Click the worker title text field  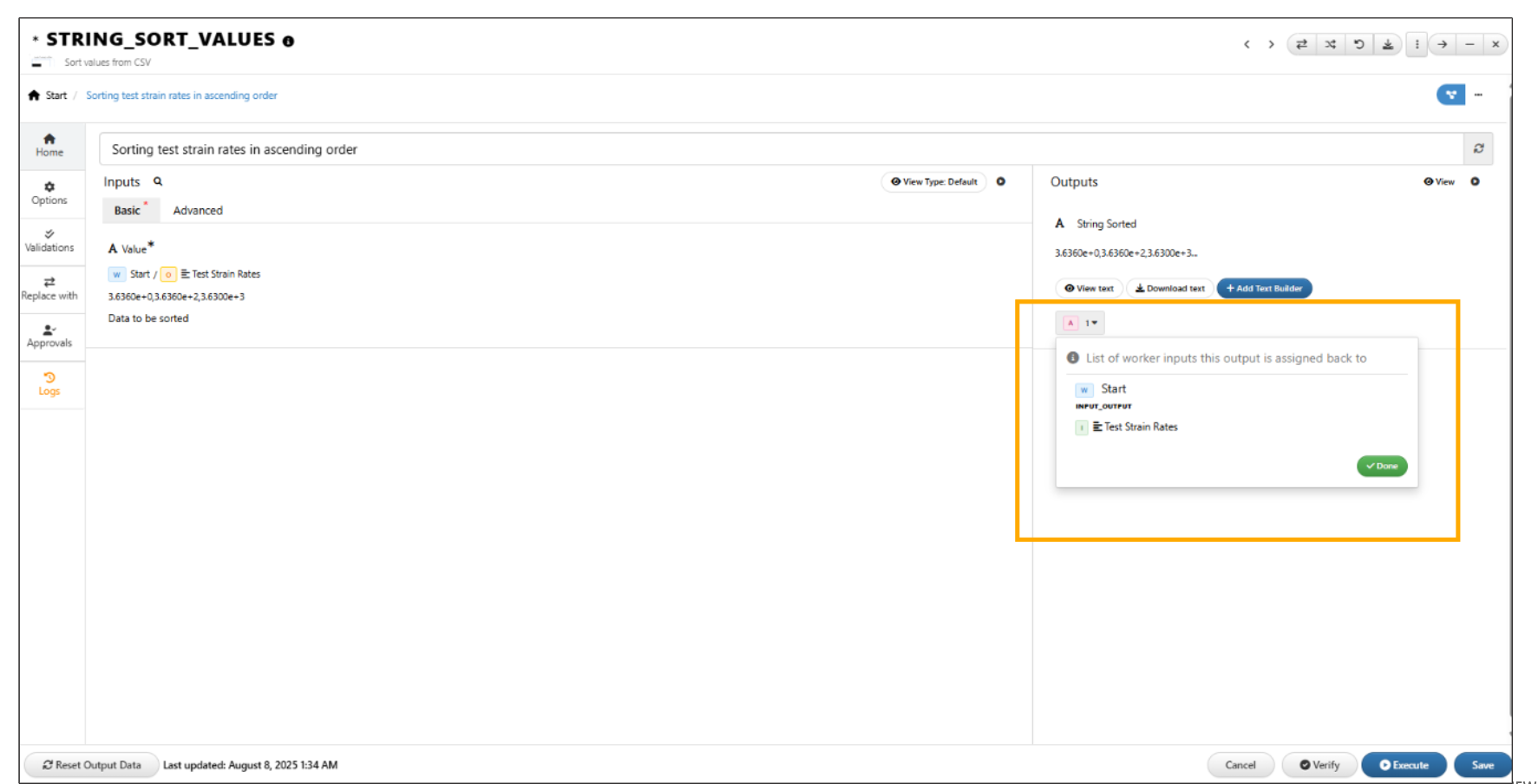point(781,149)
